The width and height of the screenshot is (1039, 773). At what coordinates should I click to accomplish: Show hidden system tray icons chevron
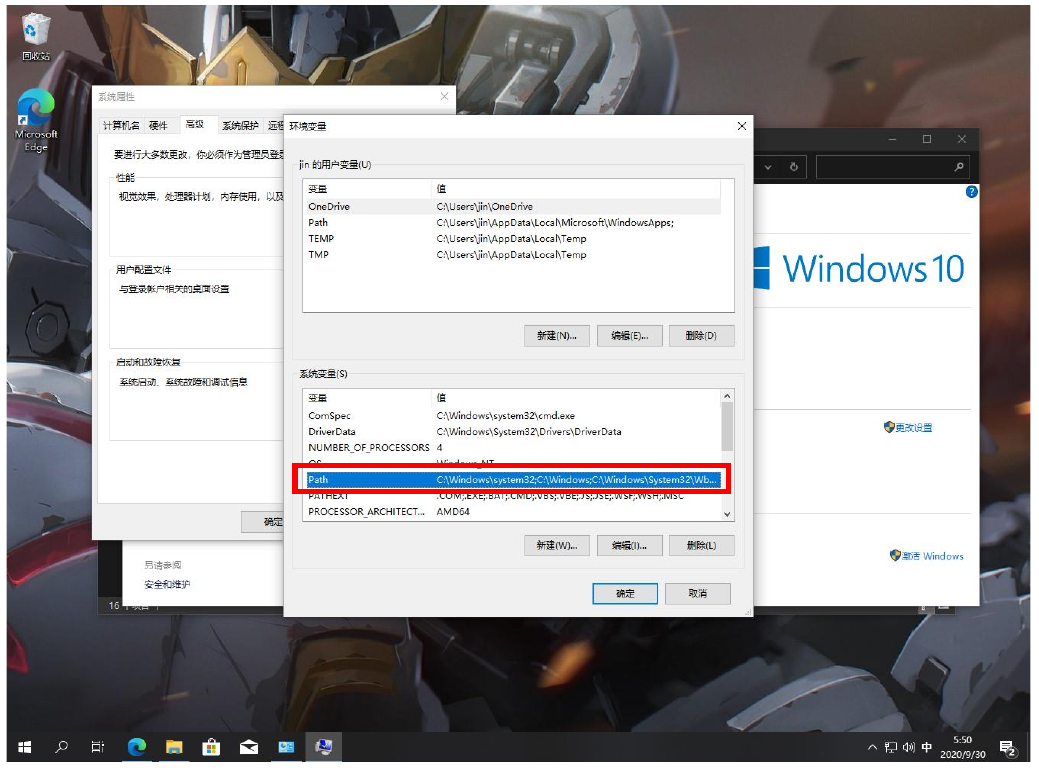coord(872,748)
